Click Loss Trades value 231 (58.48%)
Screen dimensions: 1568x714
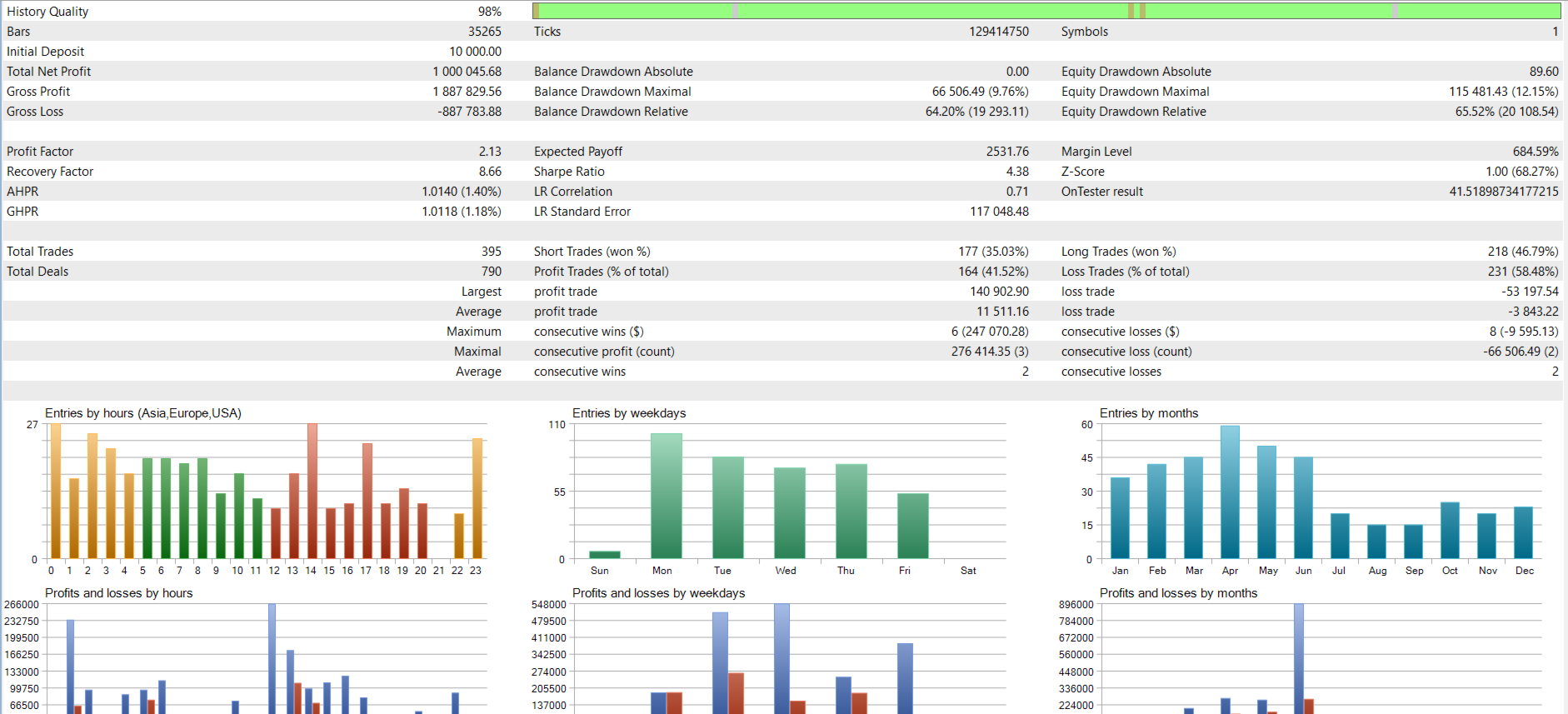1523,272
